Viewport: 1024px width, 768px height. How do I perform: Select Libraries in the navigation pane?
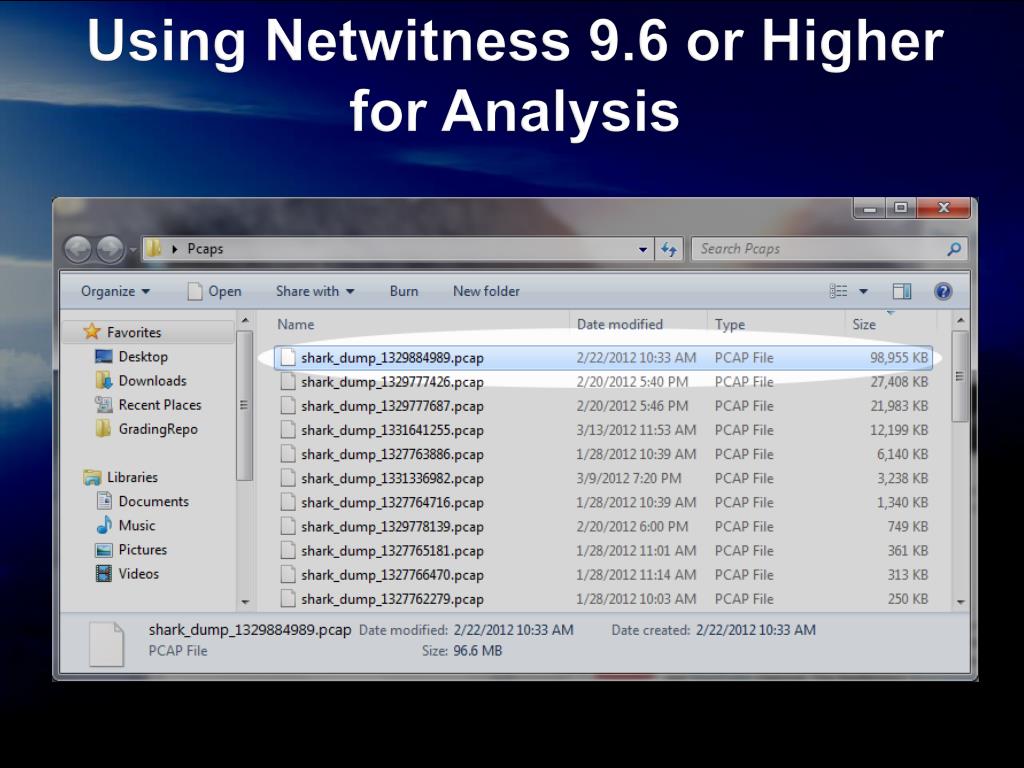tap(133, 477)
